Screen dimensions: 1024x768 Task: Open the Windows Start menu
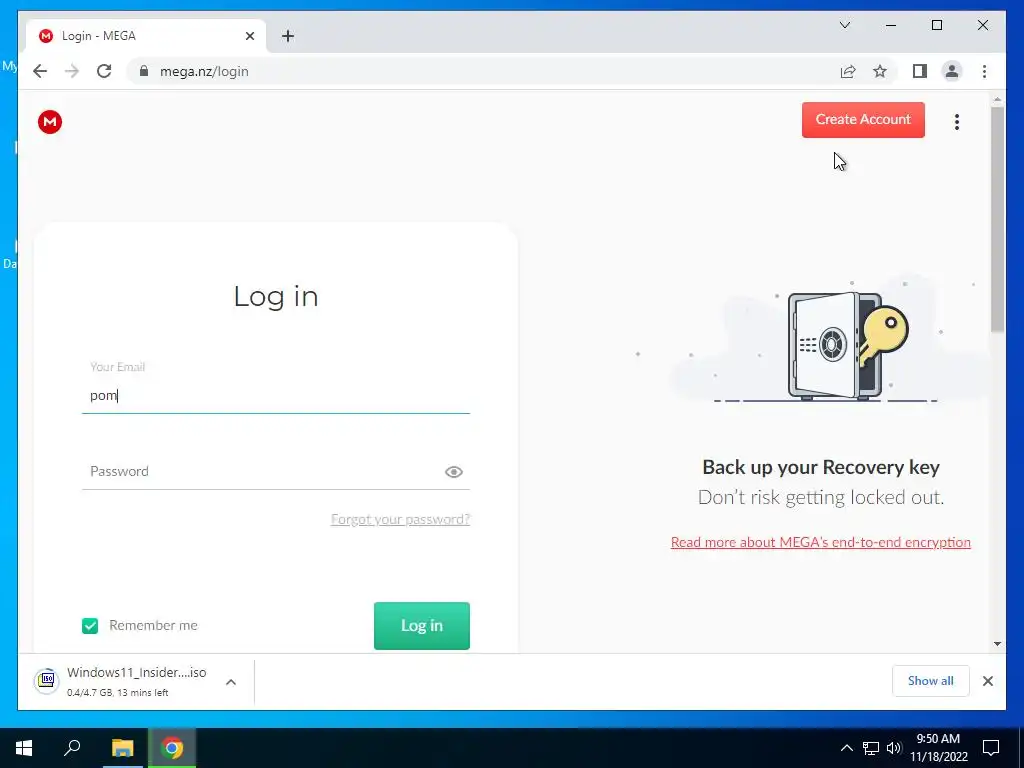(x=24, y=748)
